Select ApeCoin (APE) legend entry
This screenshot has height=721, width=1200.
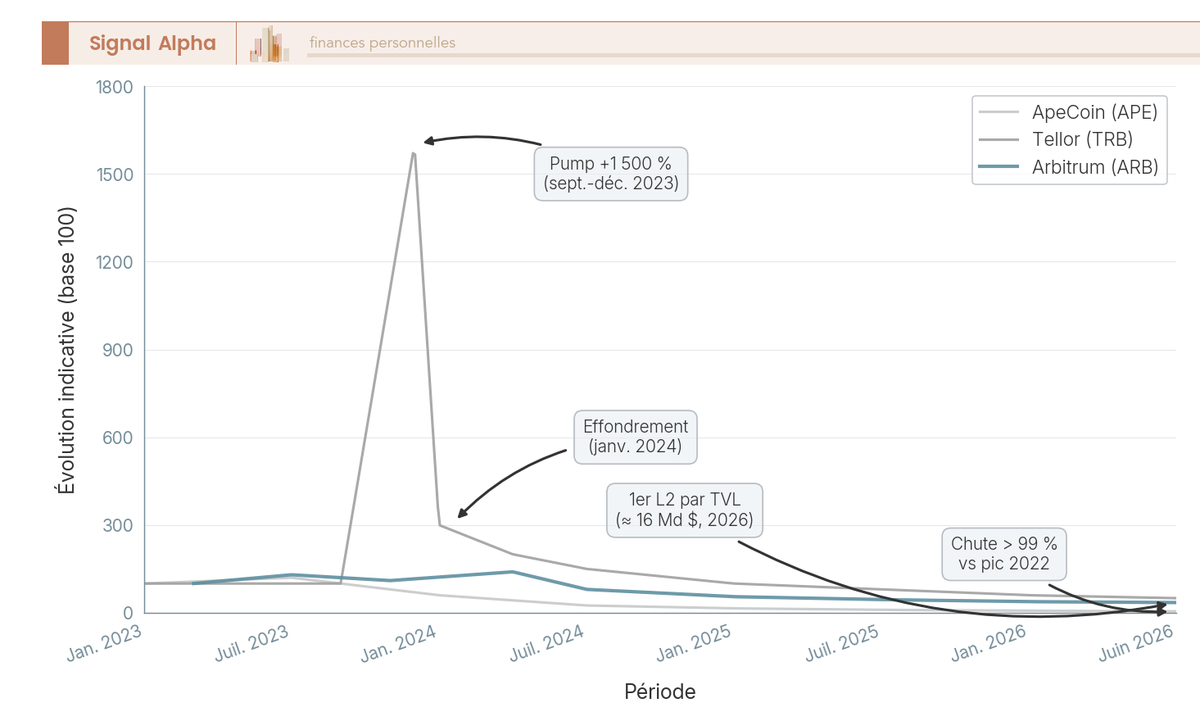[x=1071, y=112]
